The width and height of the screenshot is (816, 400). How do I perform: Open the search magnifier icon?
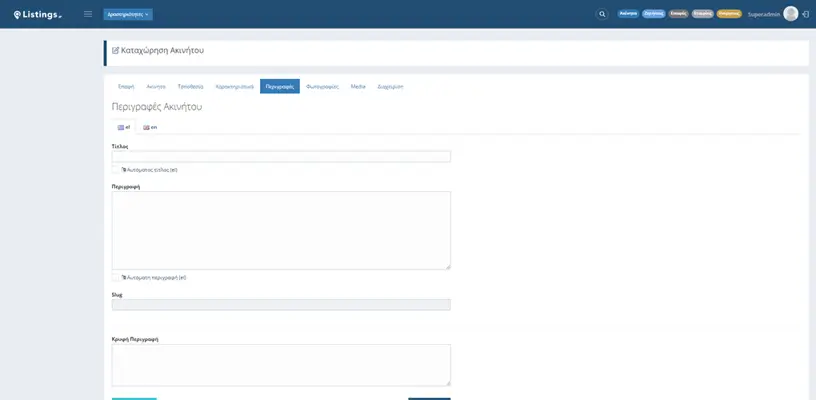click(602, 14)
